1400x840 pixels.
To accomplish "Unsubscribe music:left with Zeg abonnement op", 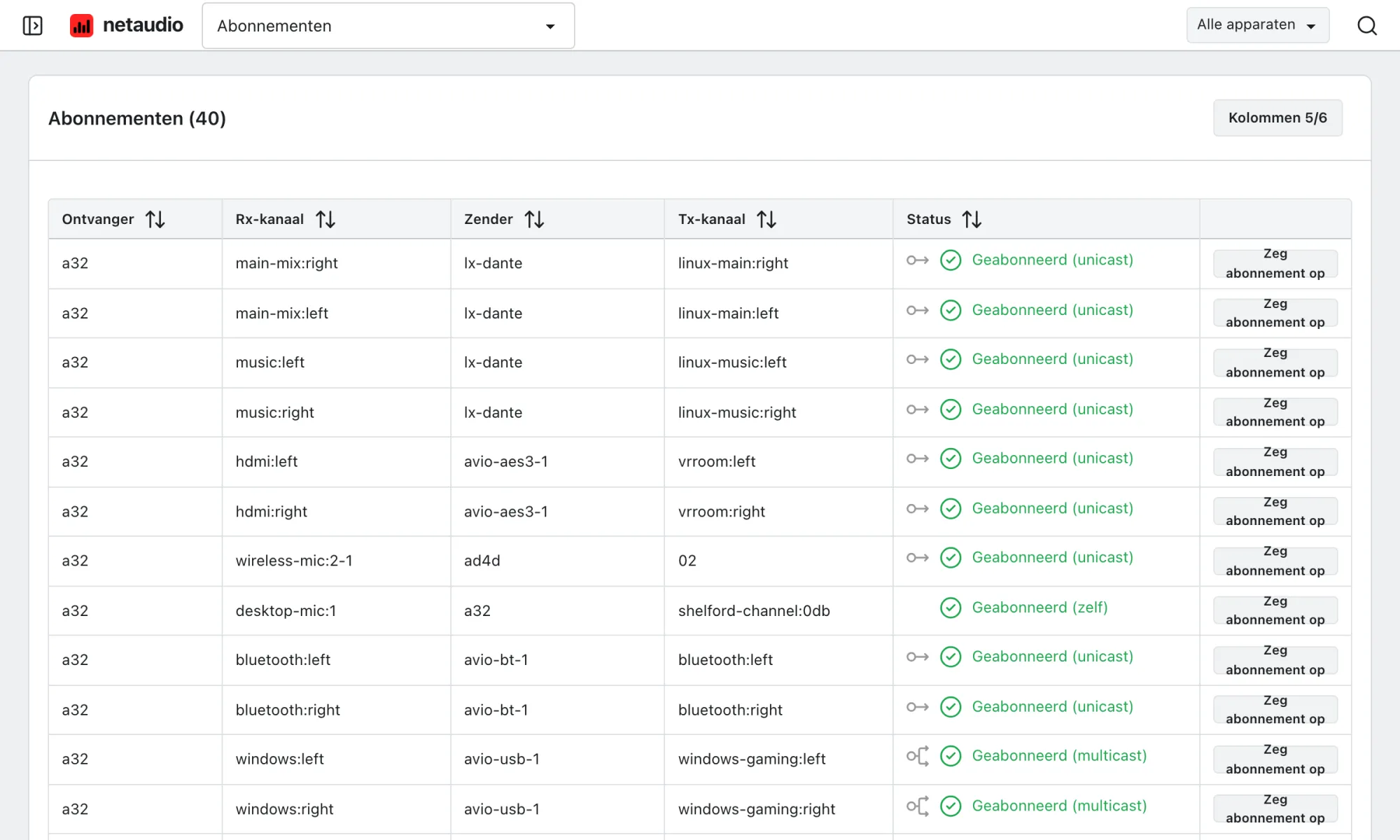I will pyautogui.click(x=1275, y=363).
